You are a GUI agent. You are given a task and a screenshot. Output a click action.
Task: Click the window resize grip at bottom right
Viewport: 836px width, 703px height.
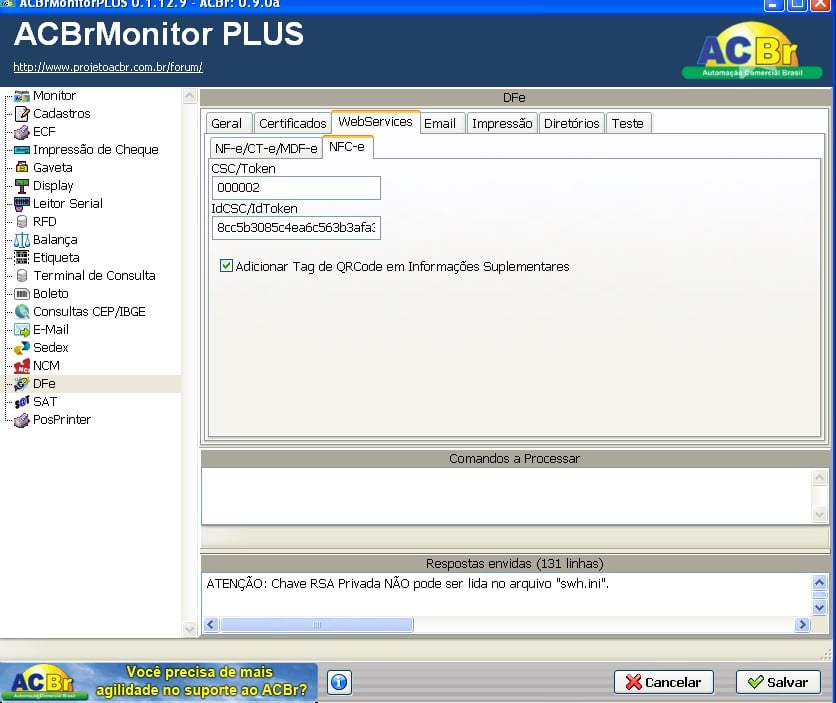(826, 655)
